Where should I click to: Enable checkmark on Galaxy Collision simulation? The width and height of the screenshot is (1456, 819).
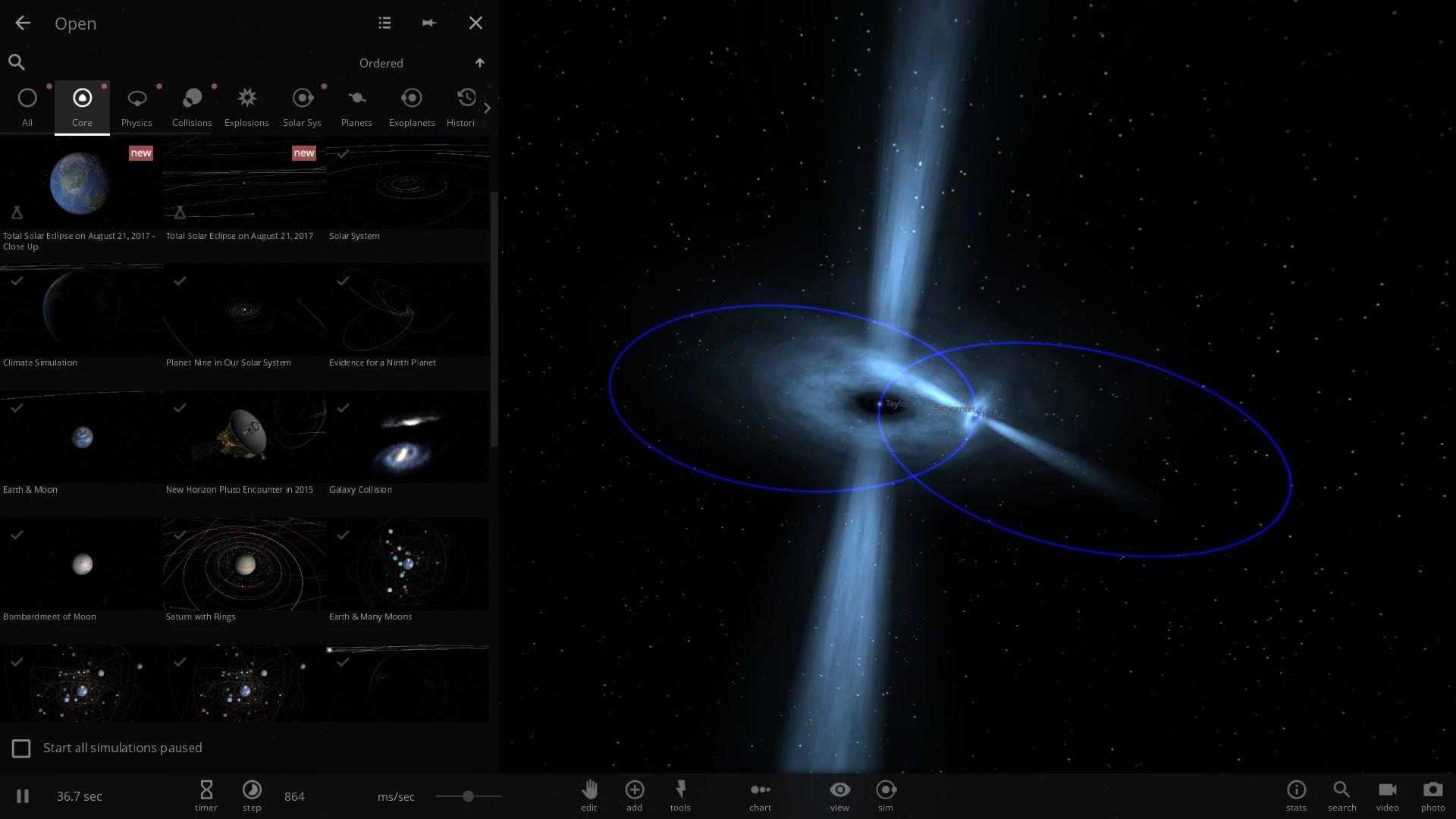coord(343,408)
